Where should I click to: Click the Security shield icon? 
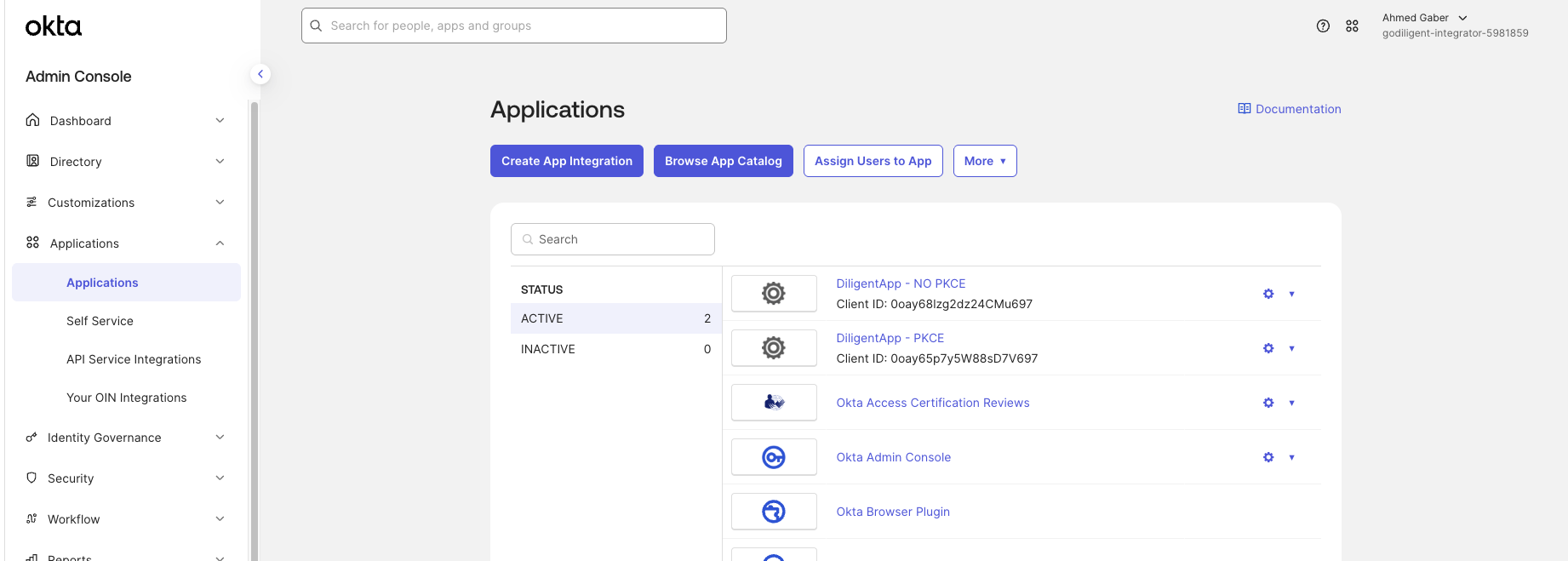click(31, 478)
